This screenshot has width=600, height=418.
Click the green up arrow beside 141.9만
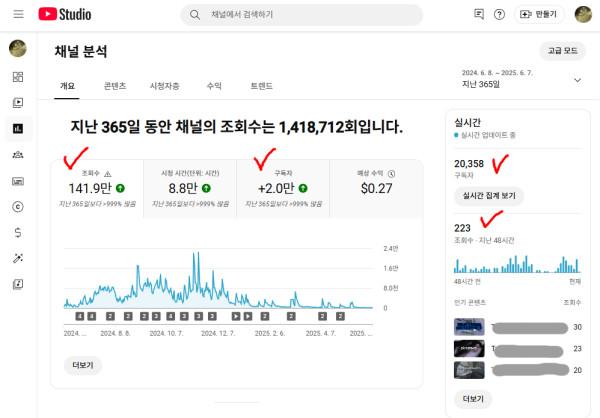[x=120, y=188]
